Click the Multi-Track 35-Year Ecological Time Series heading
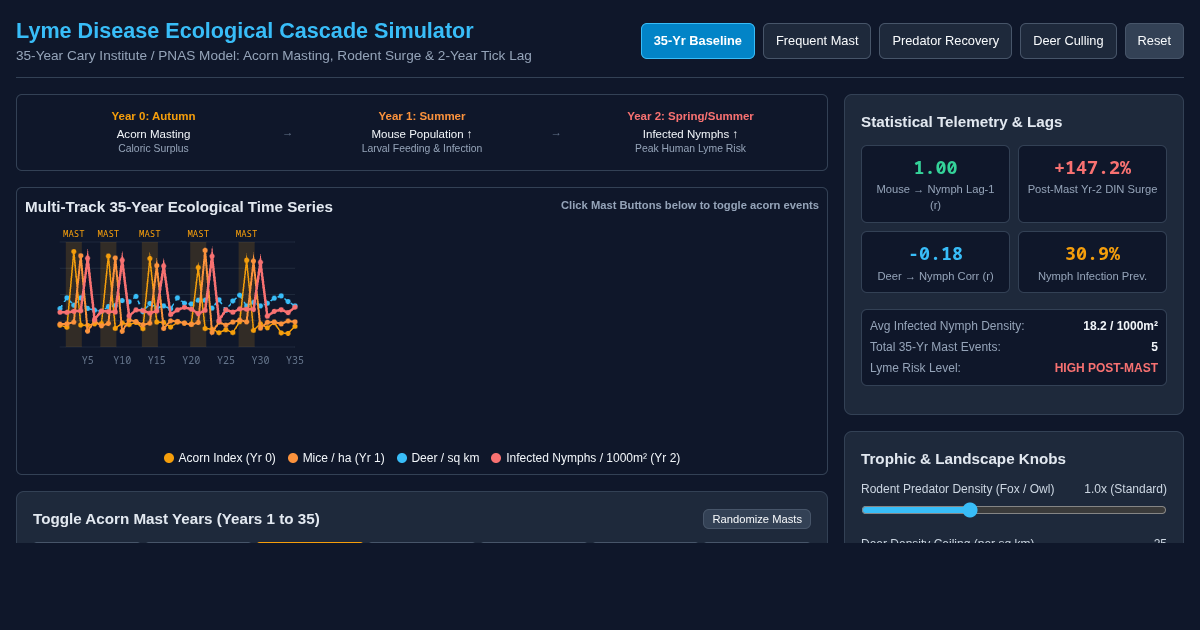Viewport: 1200px width, 630px height. [179, 207]
